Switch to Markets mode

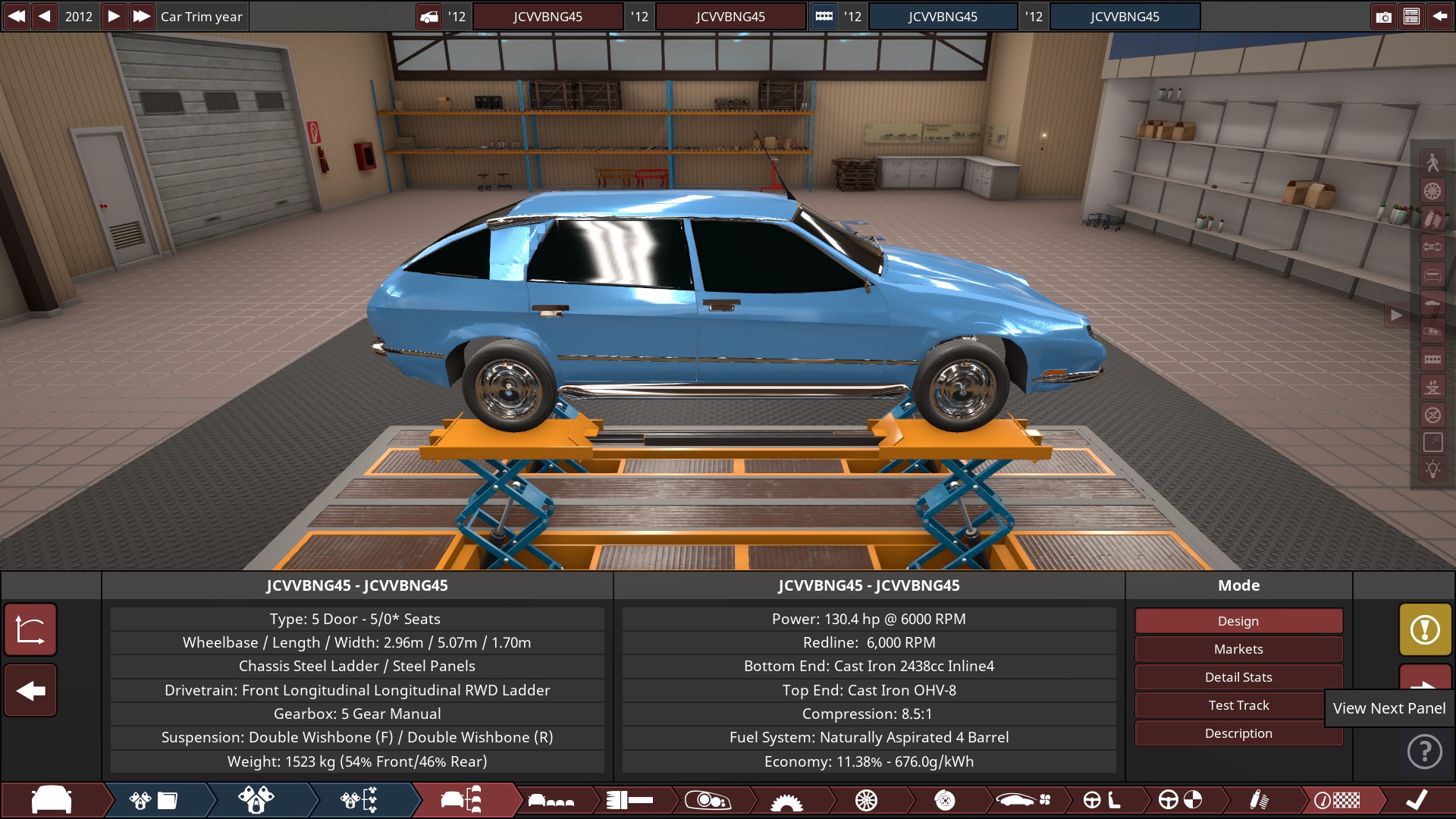click(x=1238, y=649)
